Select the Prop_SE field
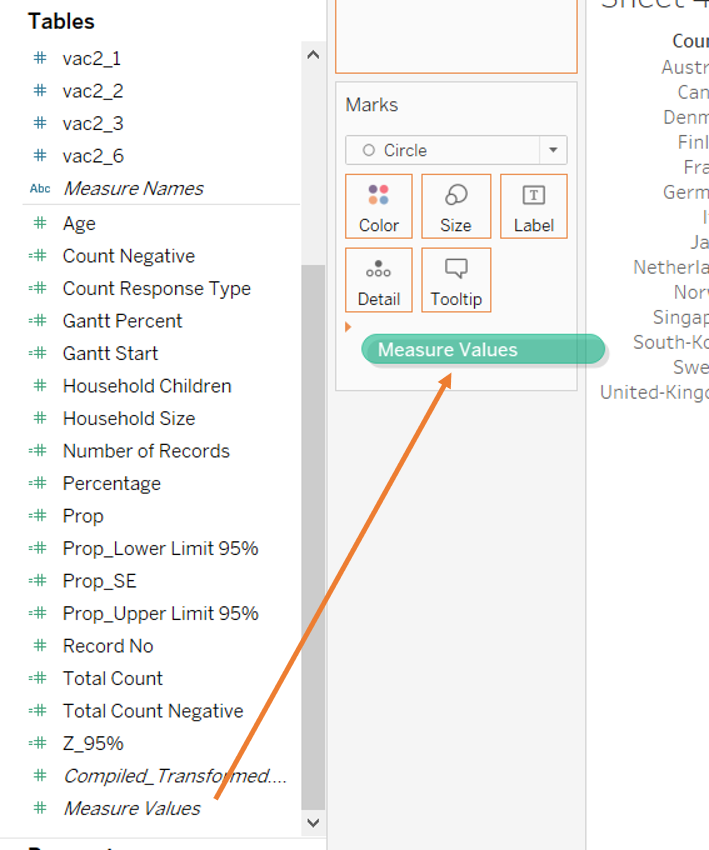This screenshot has width=709, height=850. click(99, 581)
